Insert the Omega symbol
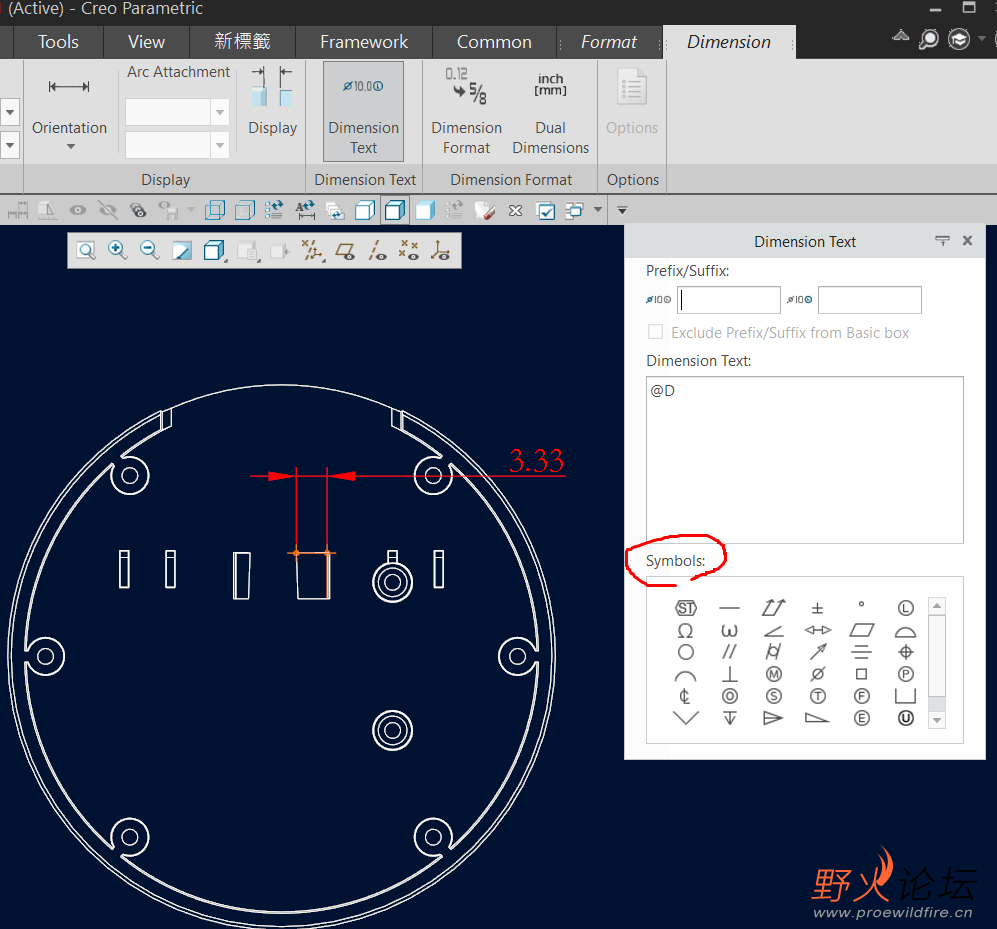 pyautogui.click(x=685, y=631)
